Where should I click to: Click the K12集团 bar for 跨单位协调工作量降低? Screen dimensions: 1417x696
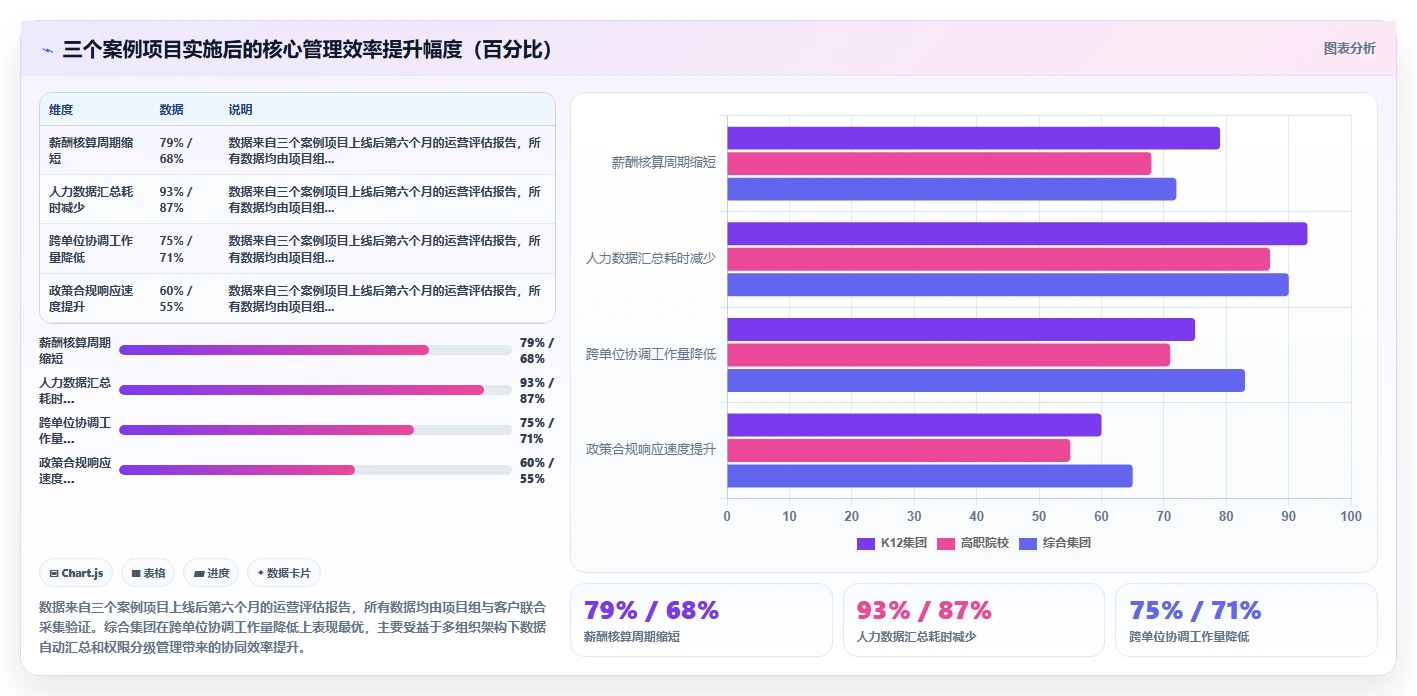(x=961, y=329)
